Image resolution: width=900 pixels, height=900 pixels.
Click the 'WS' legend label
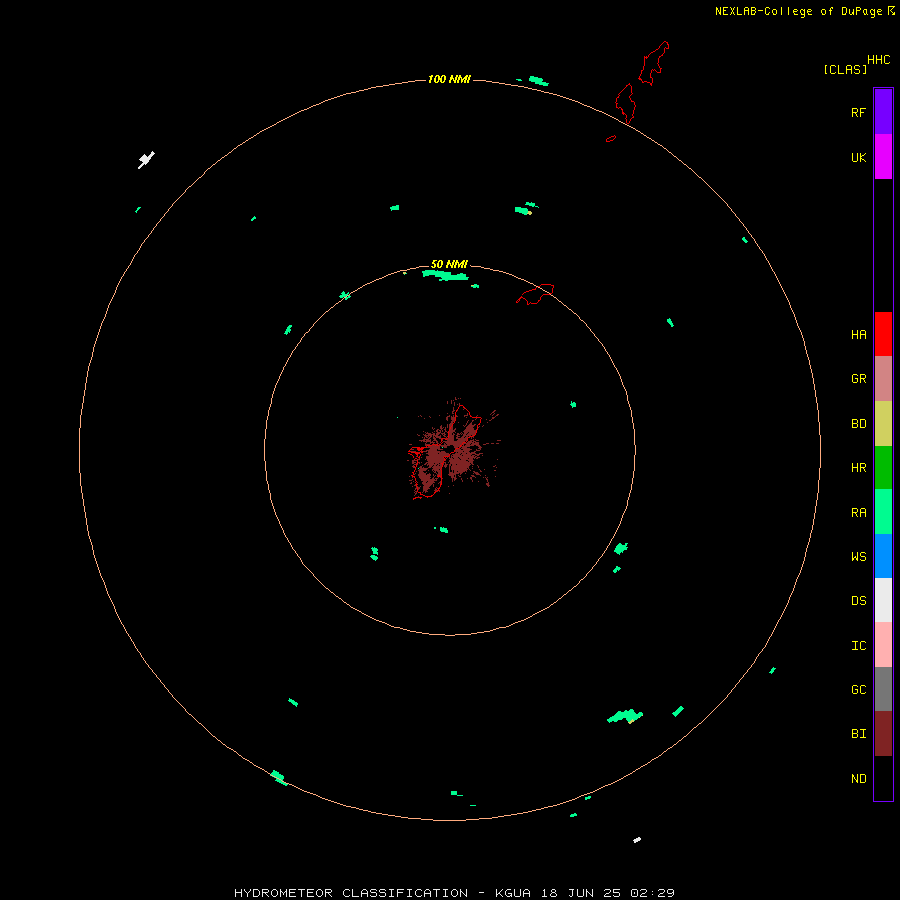858,557
